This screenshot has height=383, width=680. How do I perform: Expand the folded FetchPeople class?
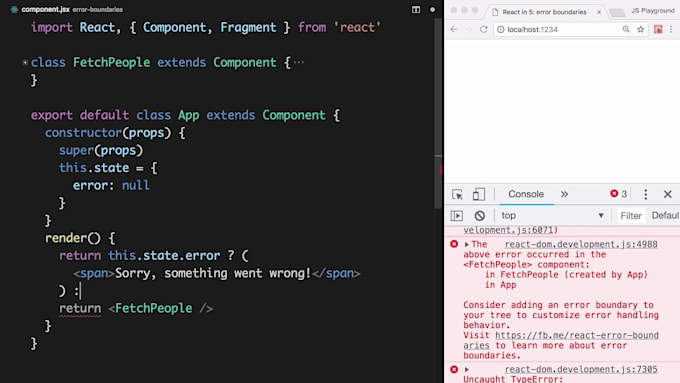coord(25,62)
